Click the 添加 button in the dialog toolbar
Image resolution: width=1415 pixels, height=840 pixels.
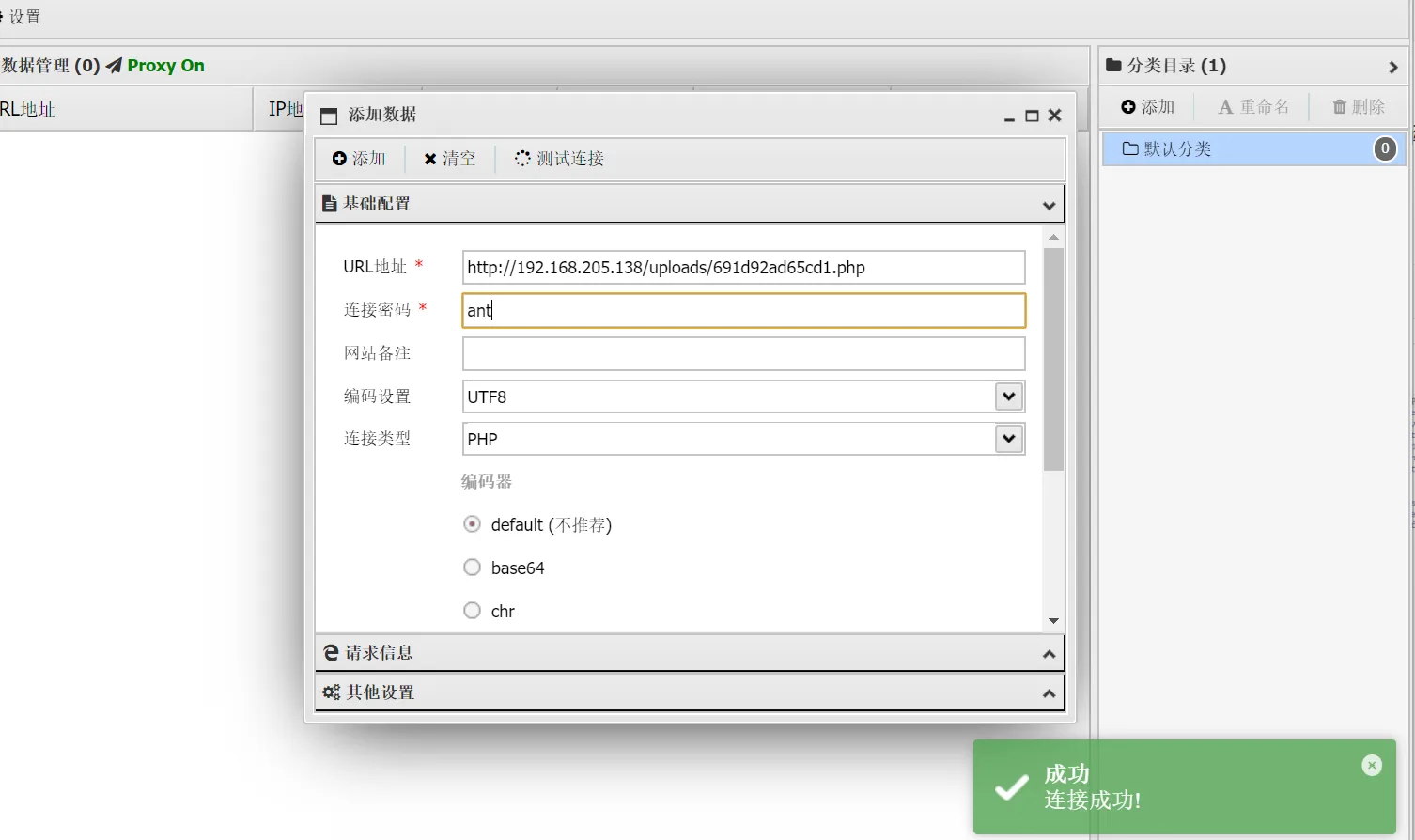pyautogui.click(x=359, y=159)
